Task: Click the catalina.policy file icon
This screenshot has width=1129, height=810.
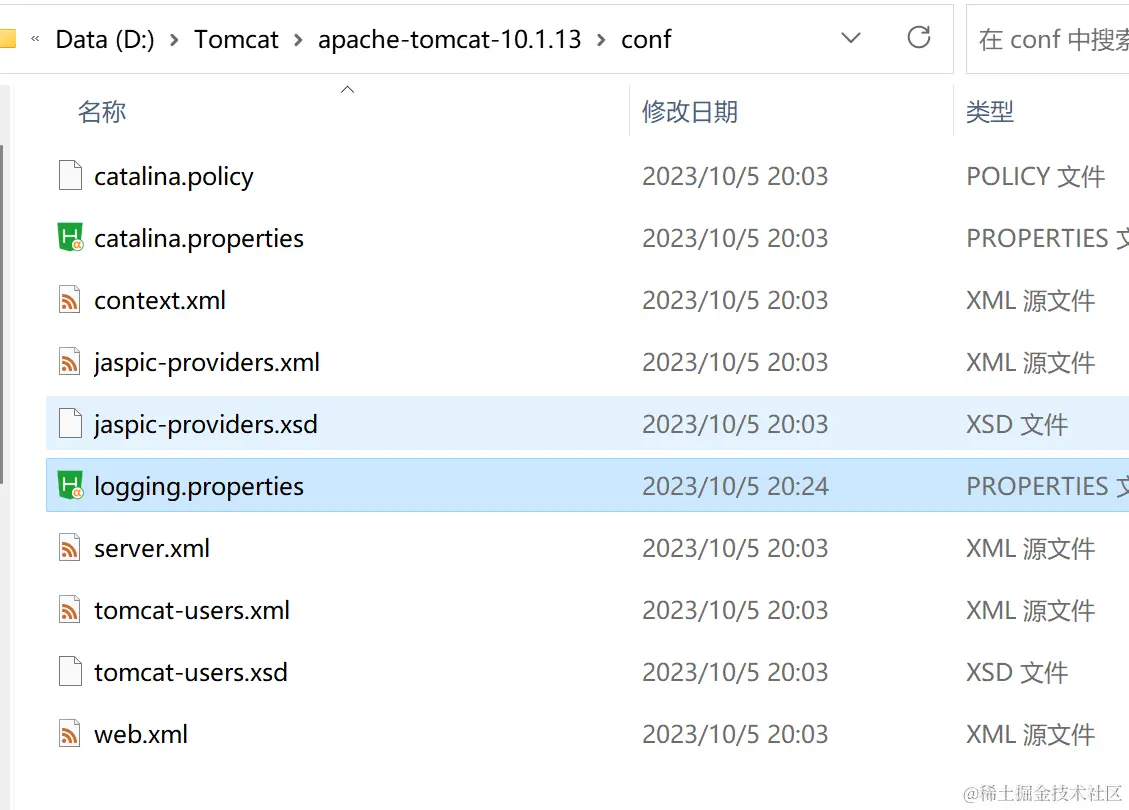Action: point(70,176)
